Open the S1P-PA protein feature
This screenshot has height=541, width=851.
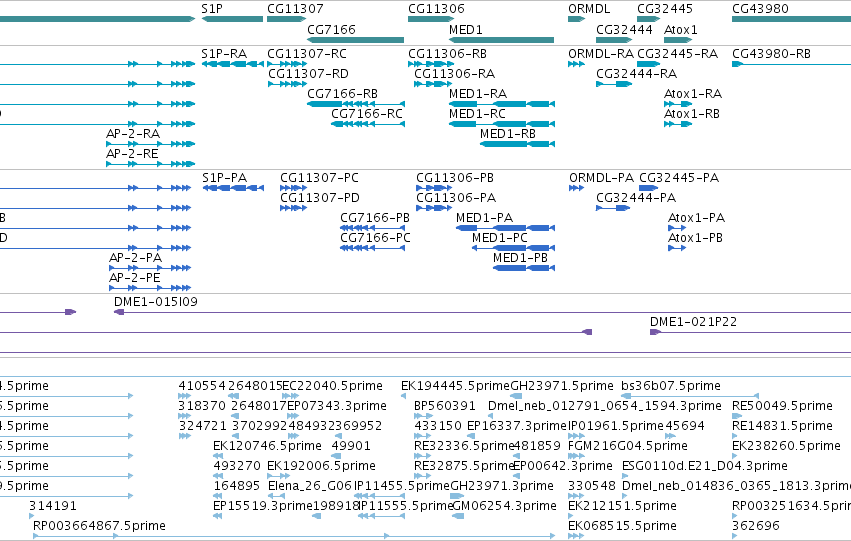pos(233,188)
